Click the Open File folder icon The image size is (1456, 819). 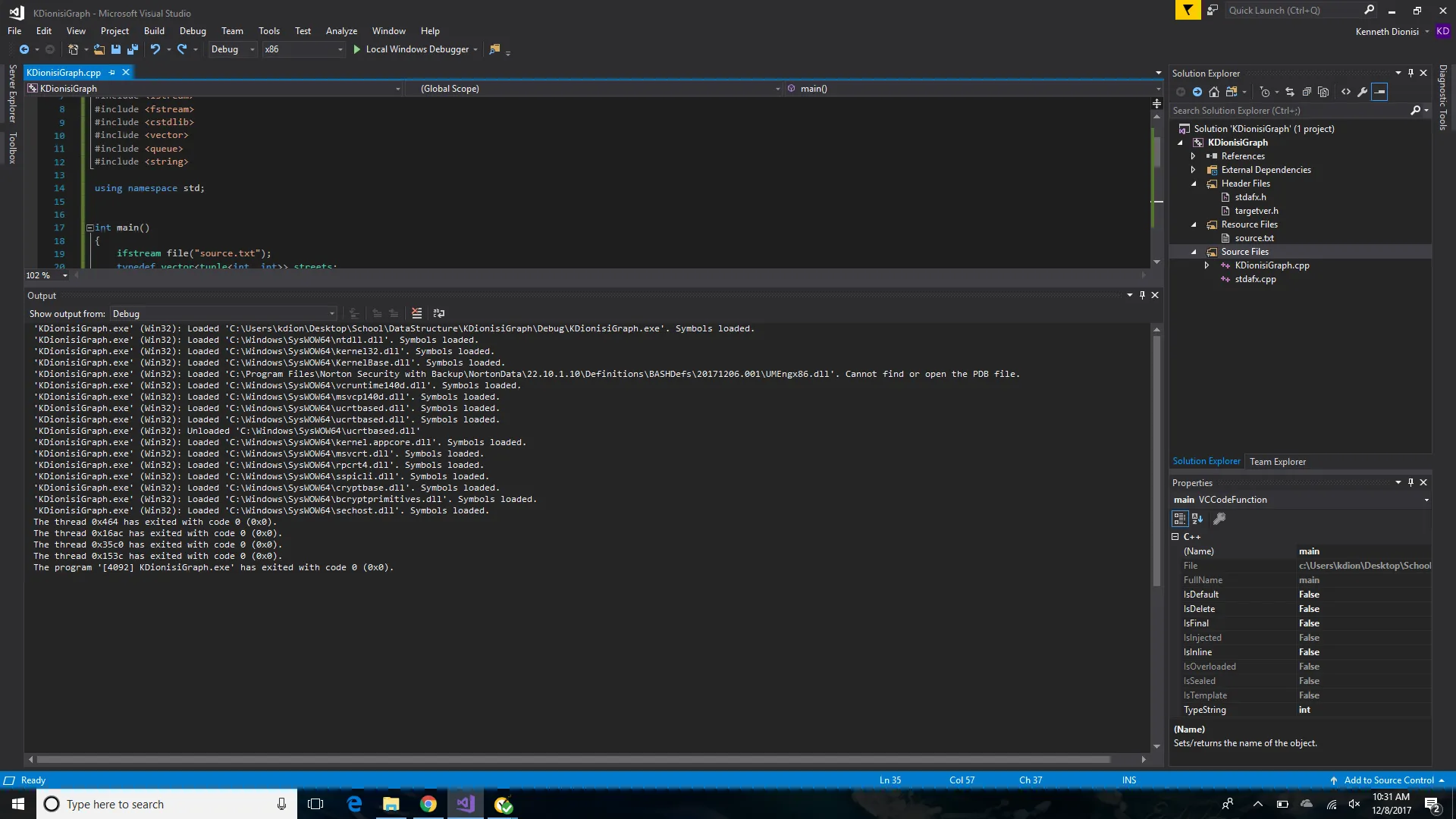point(99,49)
